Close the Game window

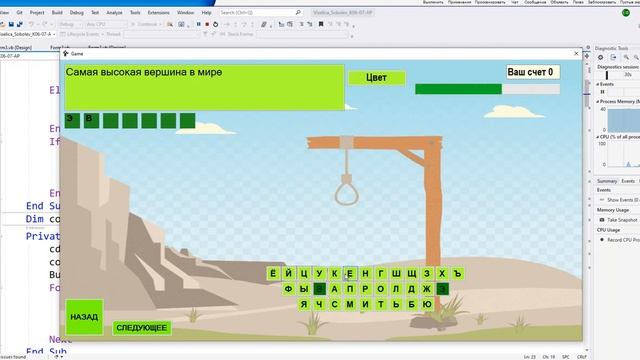pyautogui.click(x=576, y=53)
